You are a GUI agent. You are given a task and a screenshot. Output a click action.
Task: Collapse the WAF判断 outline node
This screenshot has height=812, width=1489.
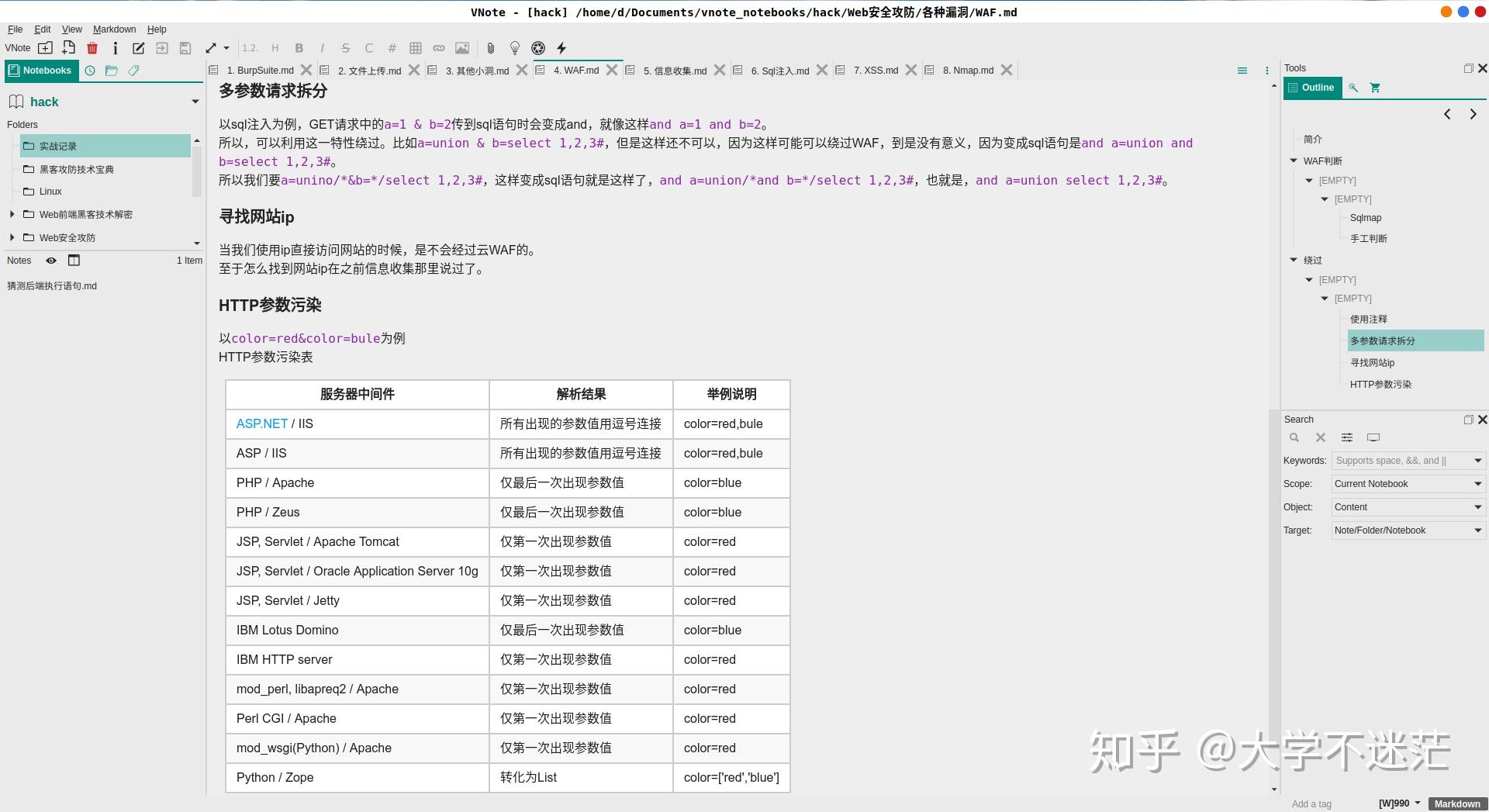coord(1294,161)
